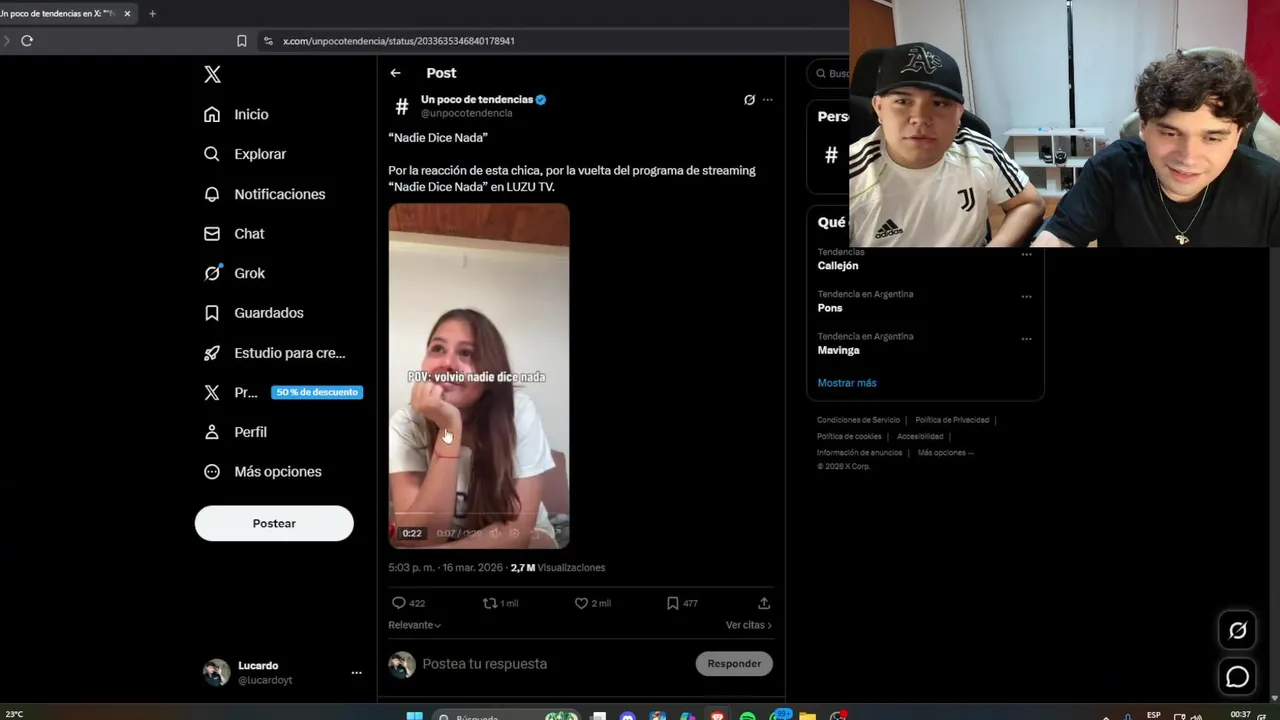Open the Explorar search page
1280x720 pixels.
point(245,154)
